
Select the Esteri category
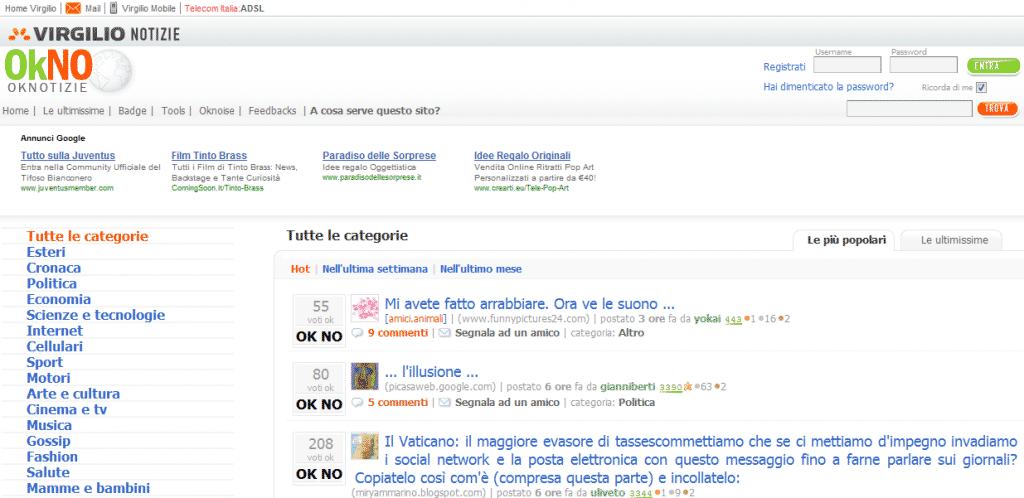[x=46, y=252]
